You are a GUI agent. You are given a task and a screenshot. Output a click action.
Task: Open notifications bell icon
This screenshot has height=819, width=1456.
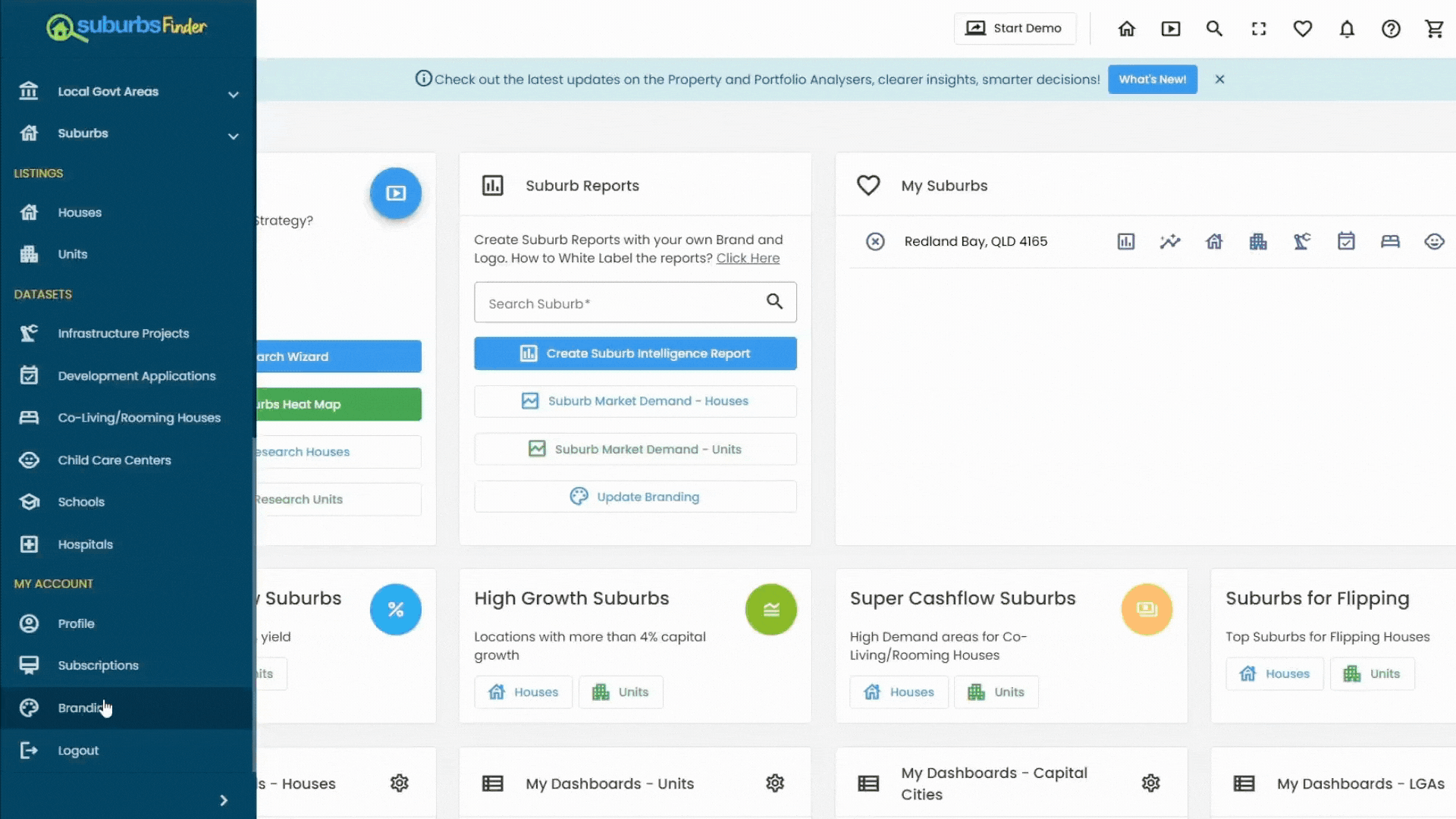coord(1347,29)
